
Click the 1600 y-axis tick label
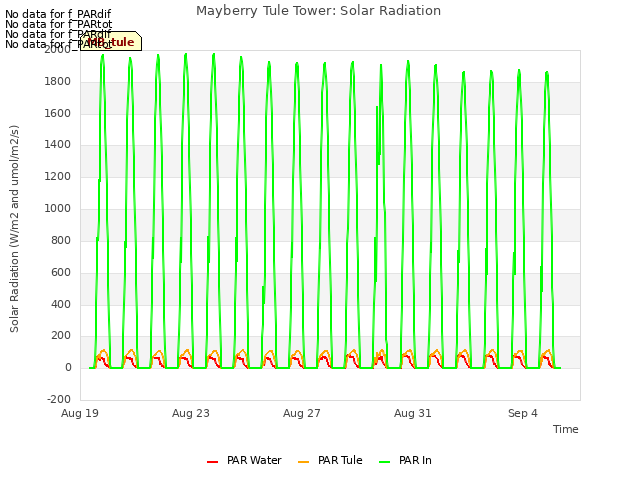click(x=58, y=113)
